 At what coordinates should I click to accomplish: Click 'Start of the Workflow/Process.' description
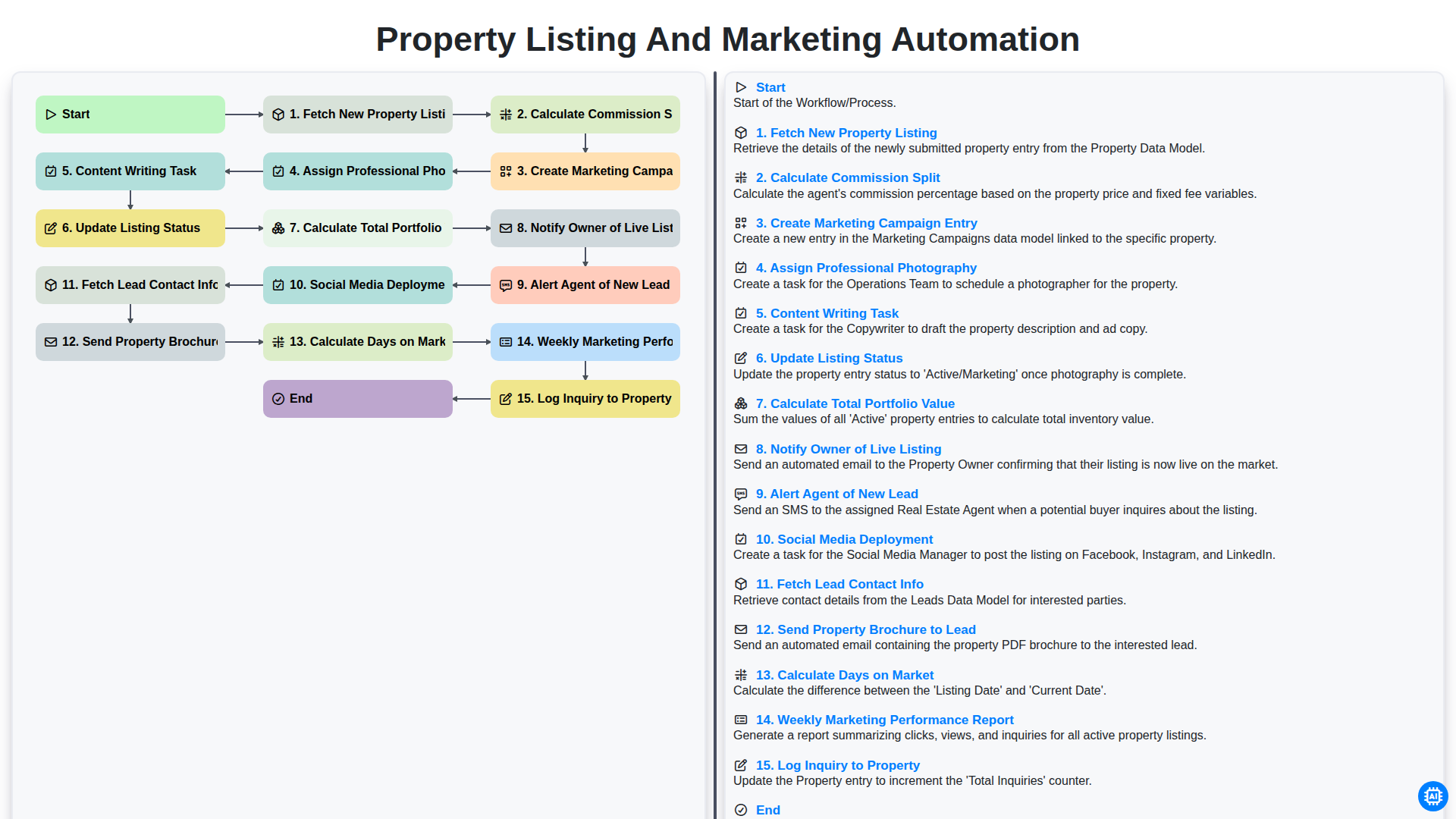pyautogui.click(x=814, y=102)
